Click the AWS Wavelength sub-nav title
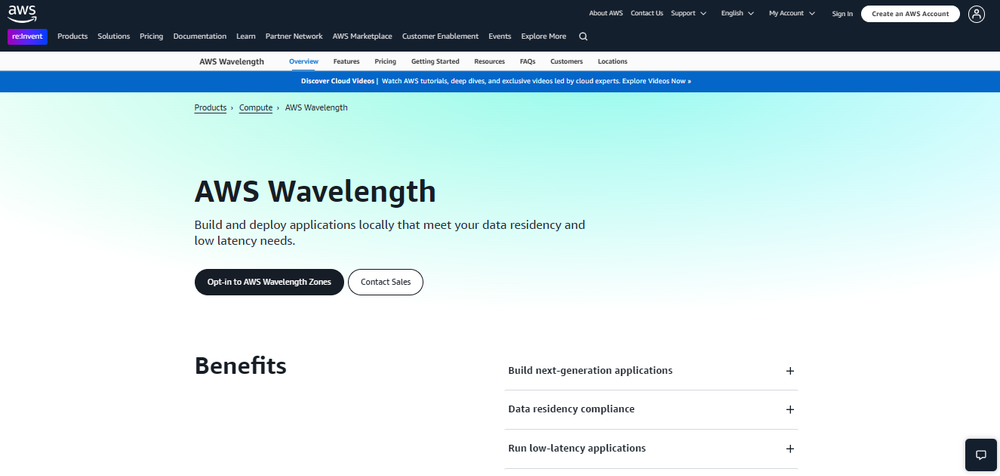Image resolution: width=1000 pixels, height=476 pixels. pyautogui.click(x=232, y=61)
